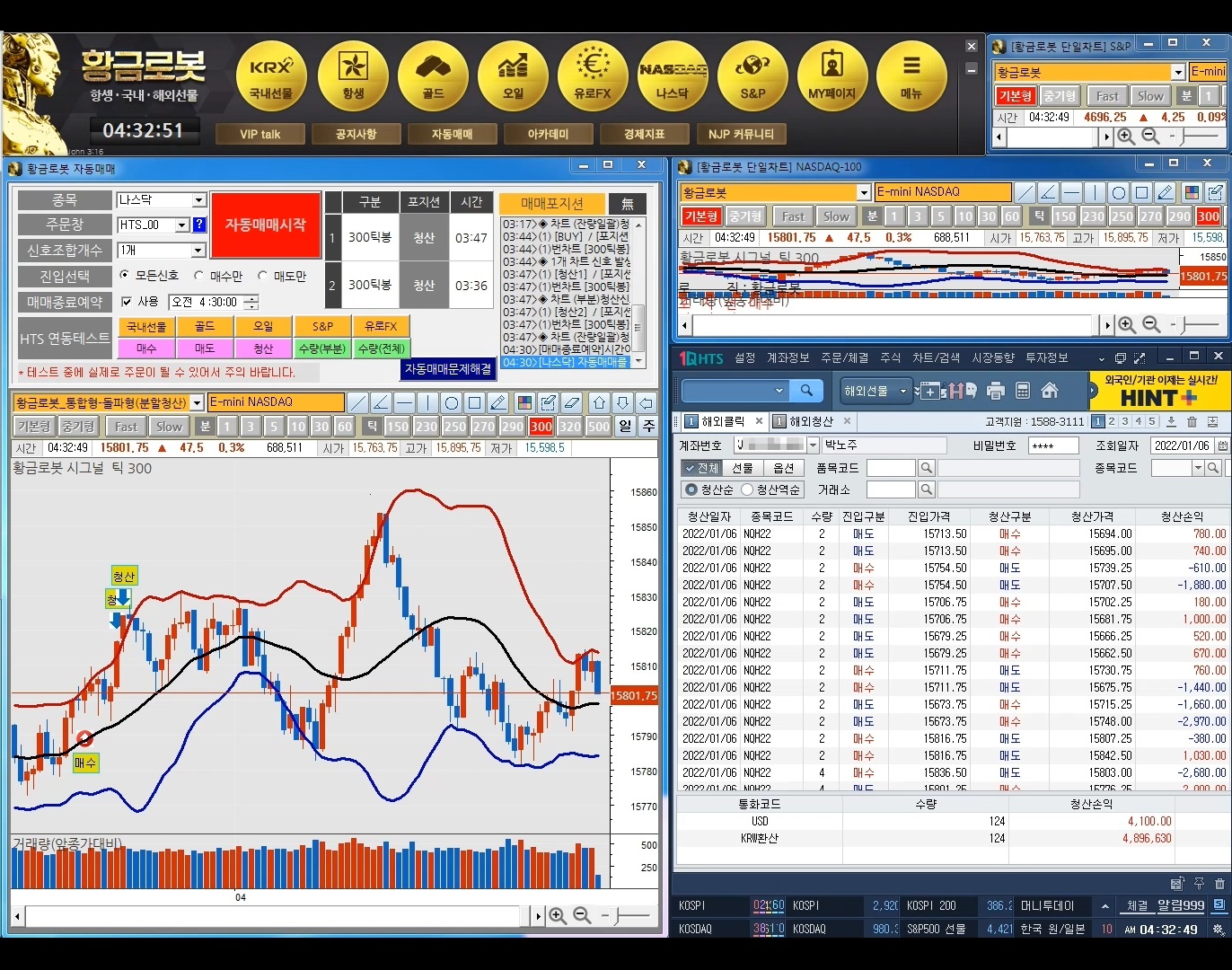Select 매수만 radio button
Viewport: 1232px width, 970px height.
pos(199,276)
